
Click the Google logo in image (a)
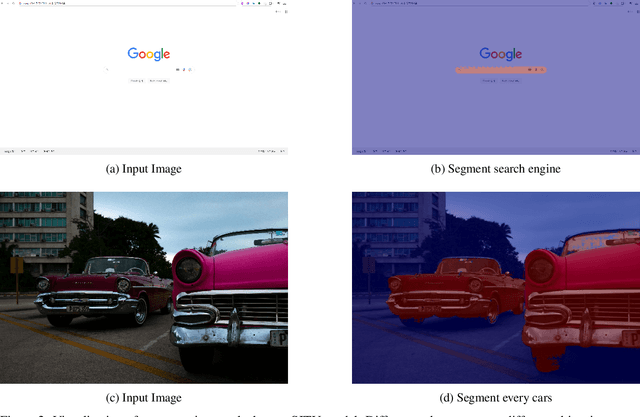[148, 54]
